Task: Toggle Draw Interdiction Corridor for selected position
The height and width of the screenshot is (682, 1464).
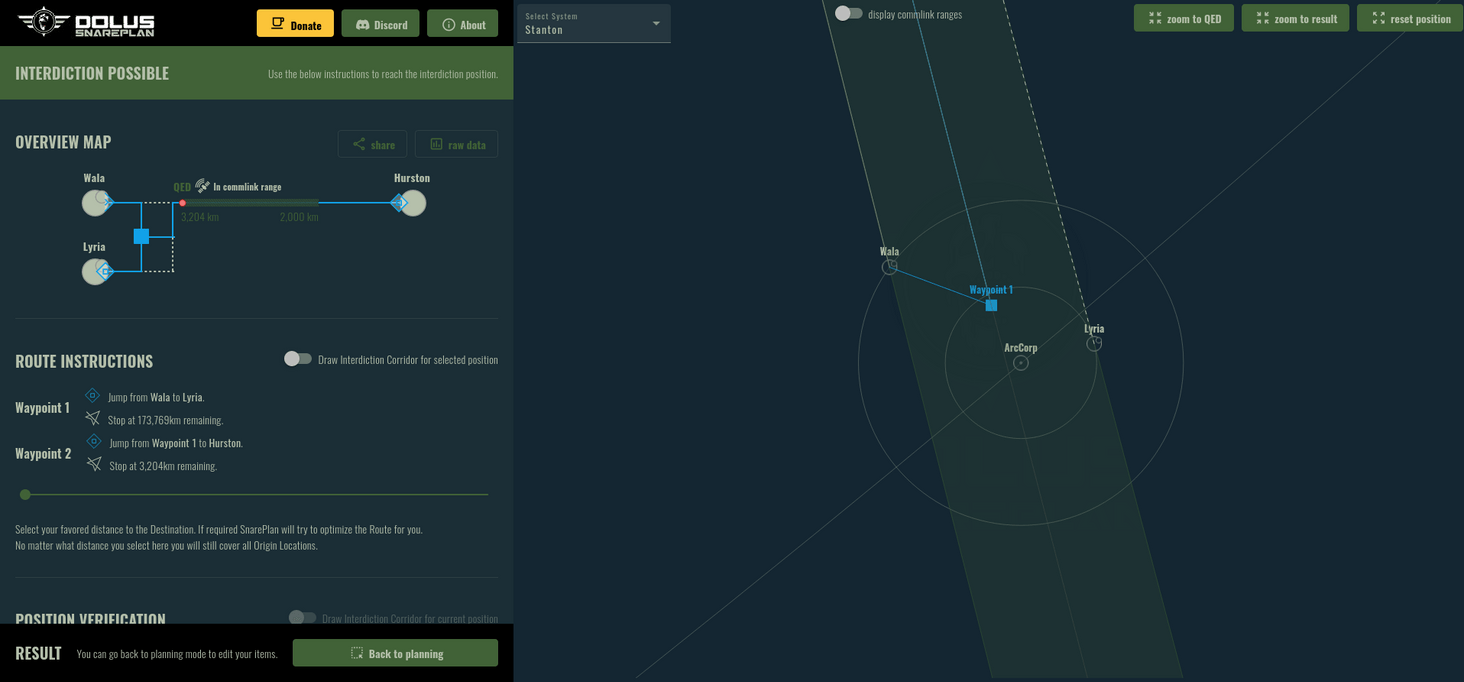Action: click(297, 357)
